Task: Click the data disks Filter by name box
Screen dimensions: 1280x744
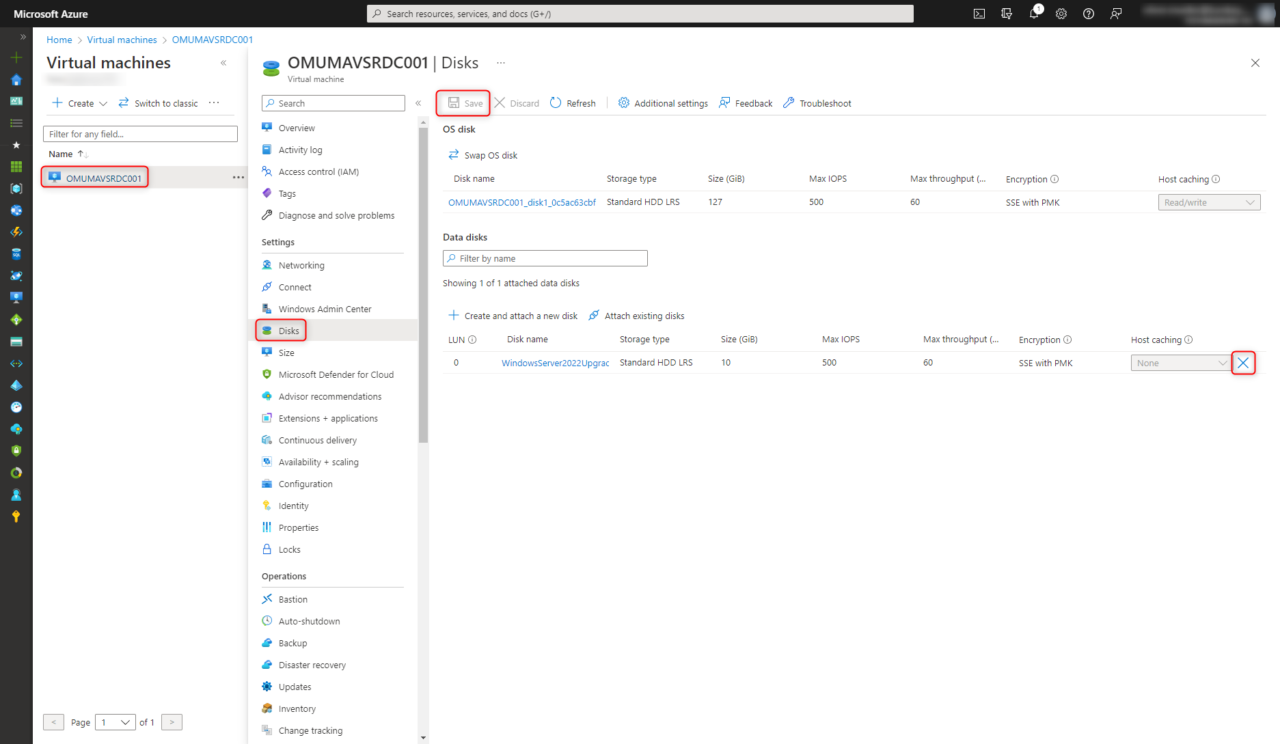Action: (x=545, y=258)
